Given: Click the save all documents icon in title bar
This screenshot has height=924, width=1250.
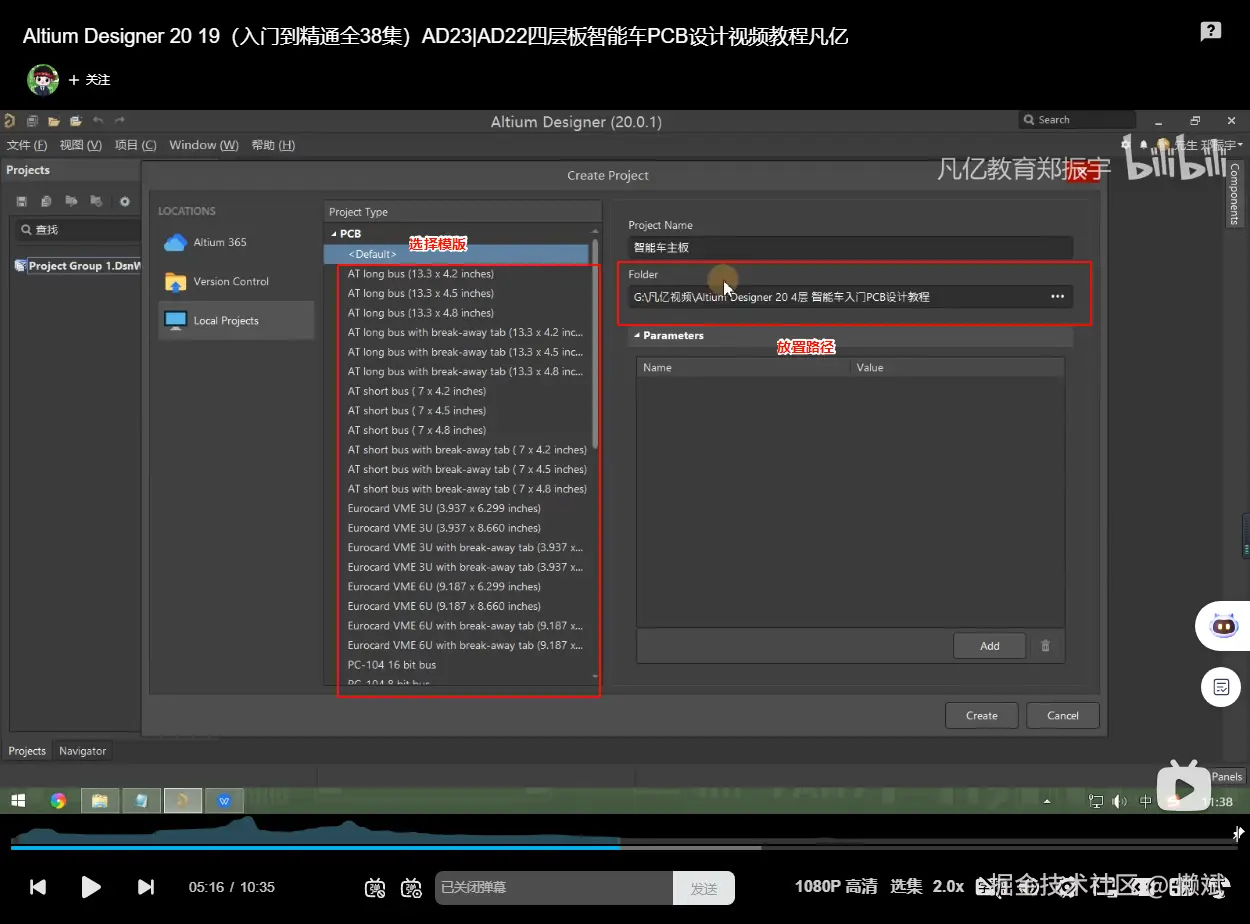Looking at the screenshot, I should pyautogui.click(x=33, y=121).
